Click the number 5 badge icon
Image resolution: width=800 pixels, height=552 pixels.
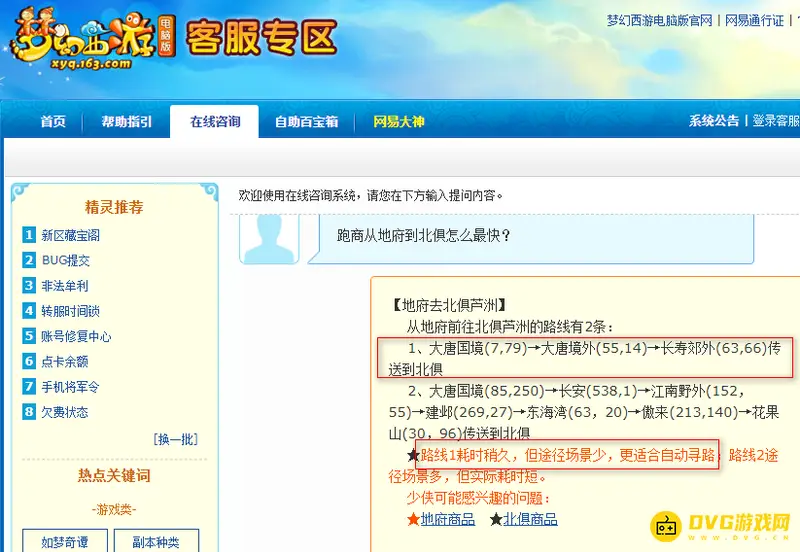click(29, 336)
